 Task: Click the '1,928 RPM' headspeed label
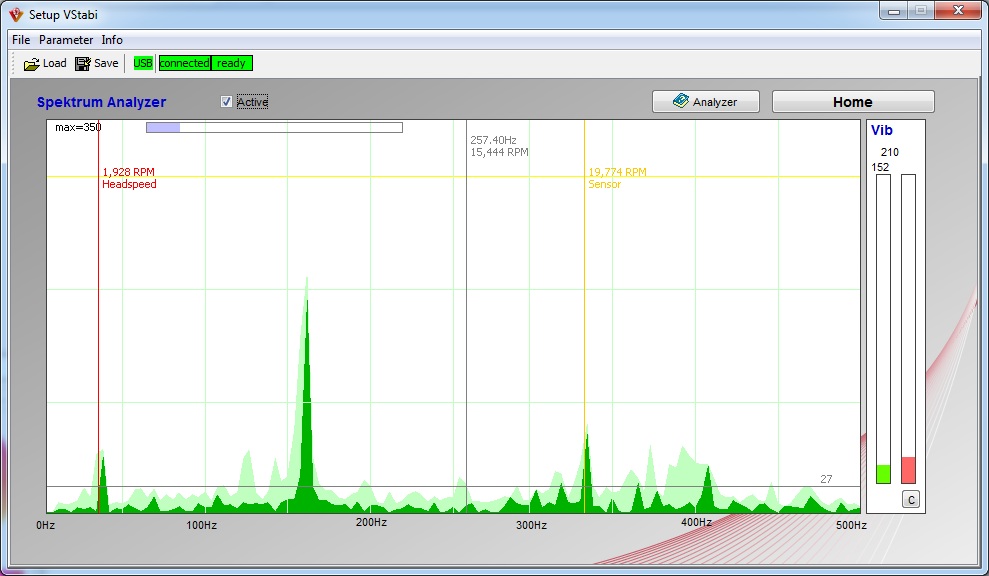pyautogui.click(x=129, y=172)
